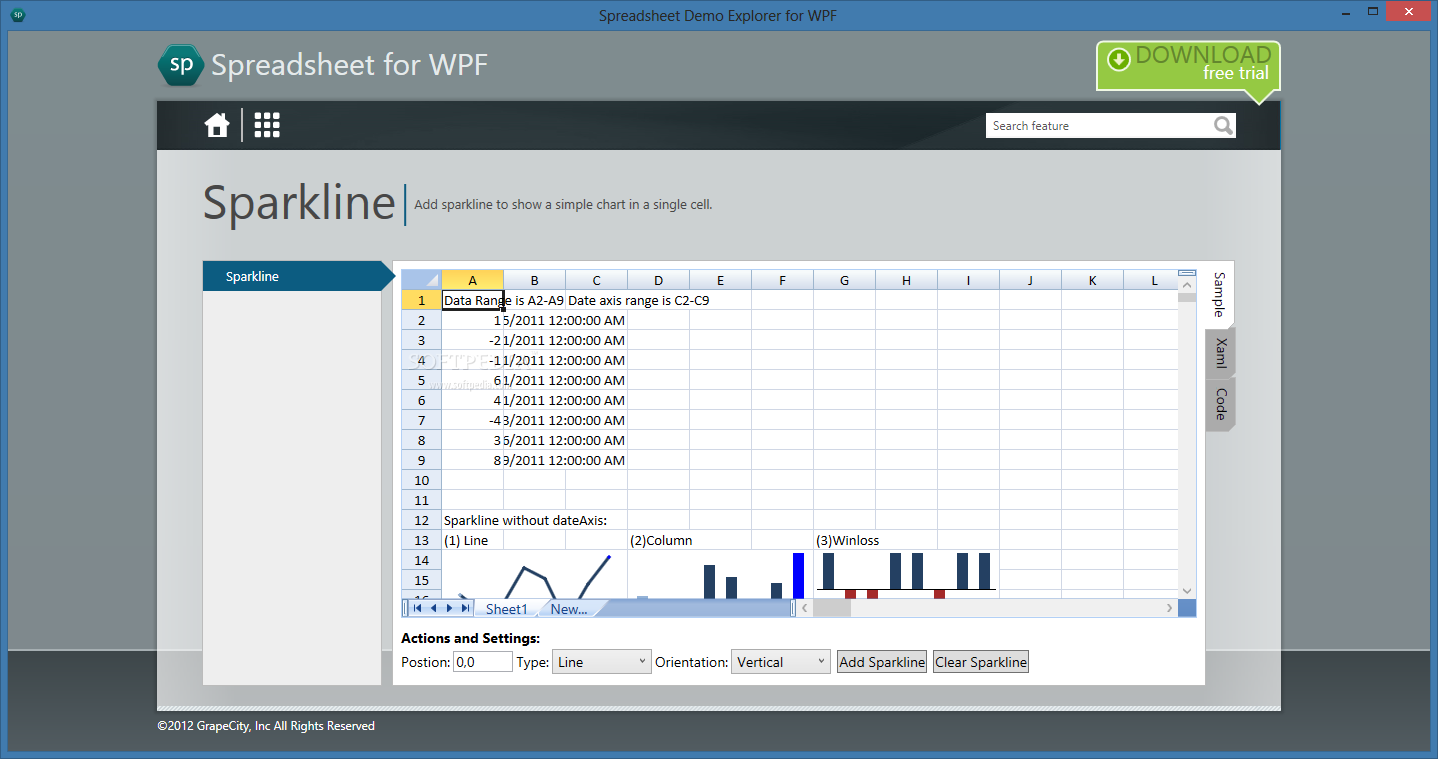The height and width of the screenshot is (759, 1438).
Task: Click the title bar application icon
Action: 18,15
